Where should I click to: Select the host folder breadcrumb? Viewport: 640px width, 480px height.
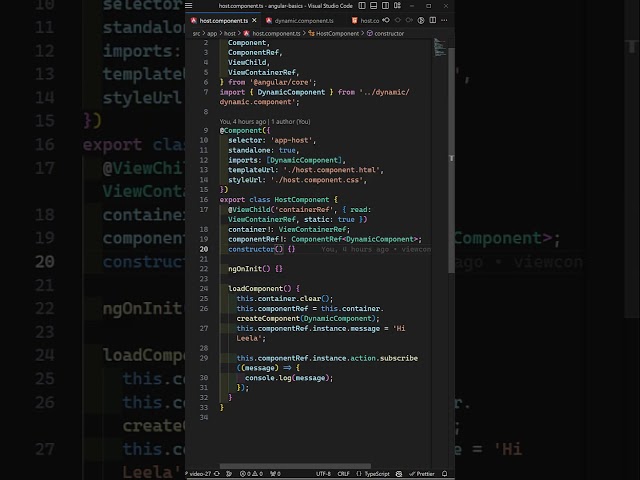[x=230, y=33]
